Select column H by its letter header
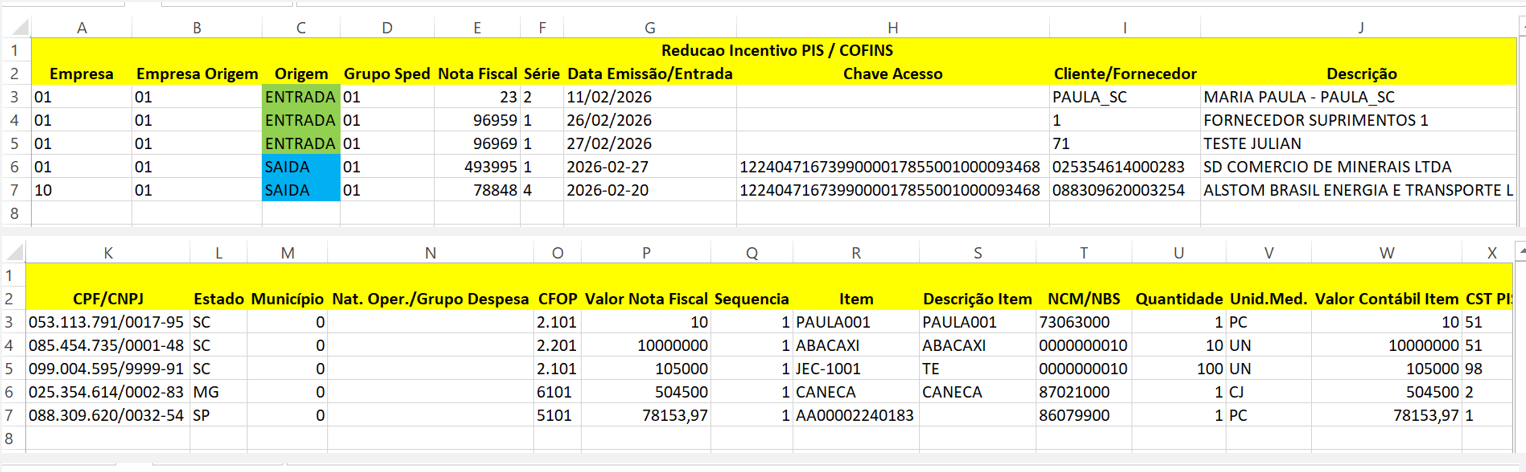 [x=893, y=29]
